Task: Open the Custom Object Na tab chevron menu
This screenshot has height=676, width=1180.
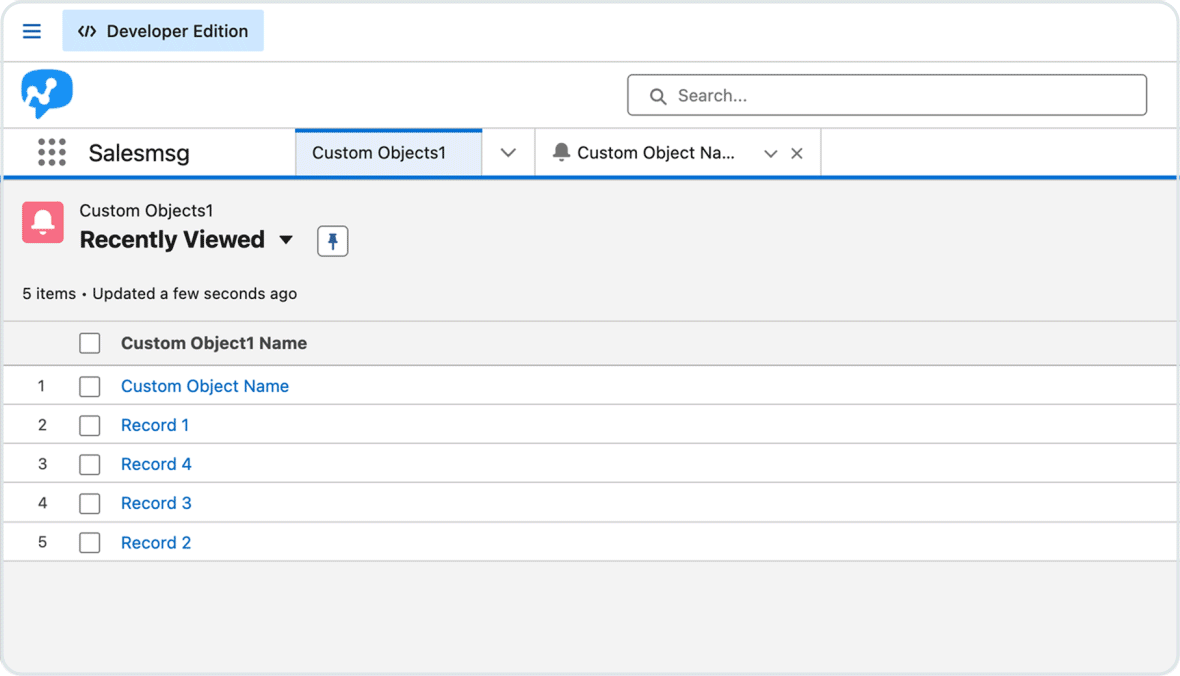Action: 770,152
